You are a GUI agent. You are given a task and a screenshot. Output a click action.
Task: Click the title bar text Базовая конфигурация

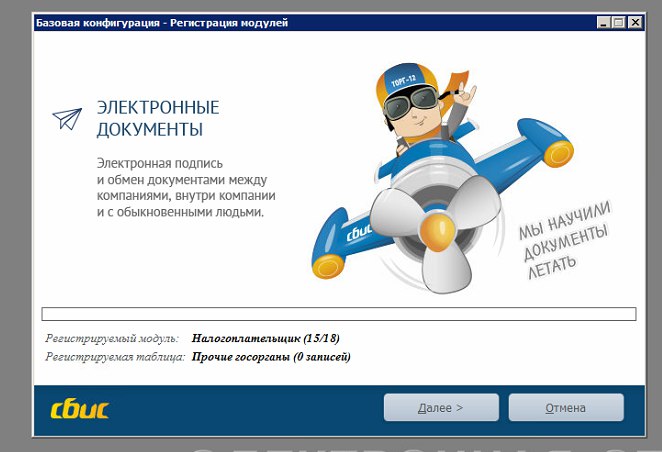pos(98,23)
